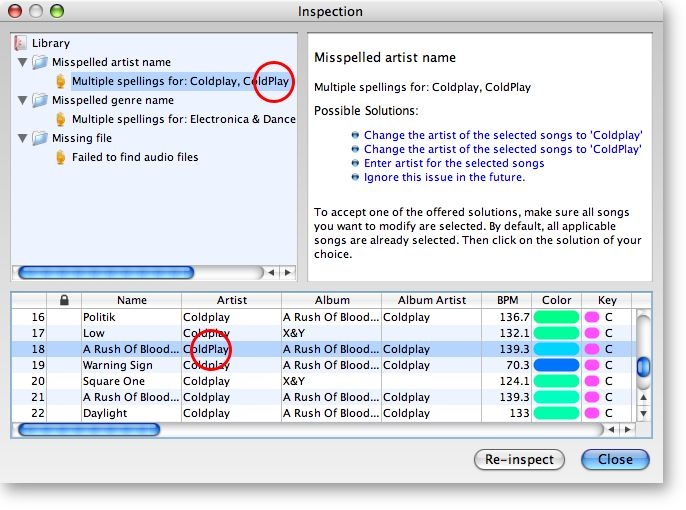This screenshot has width=686, height=510.
Task: Click 'Ignore this issue in the future' link
Action: click(x=444, y=177)
